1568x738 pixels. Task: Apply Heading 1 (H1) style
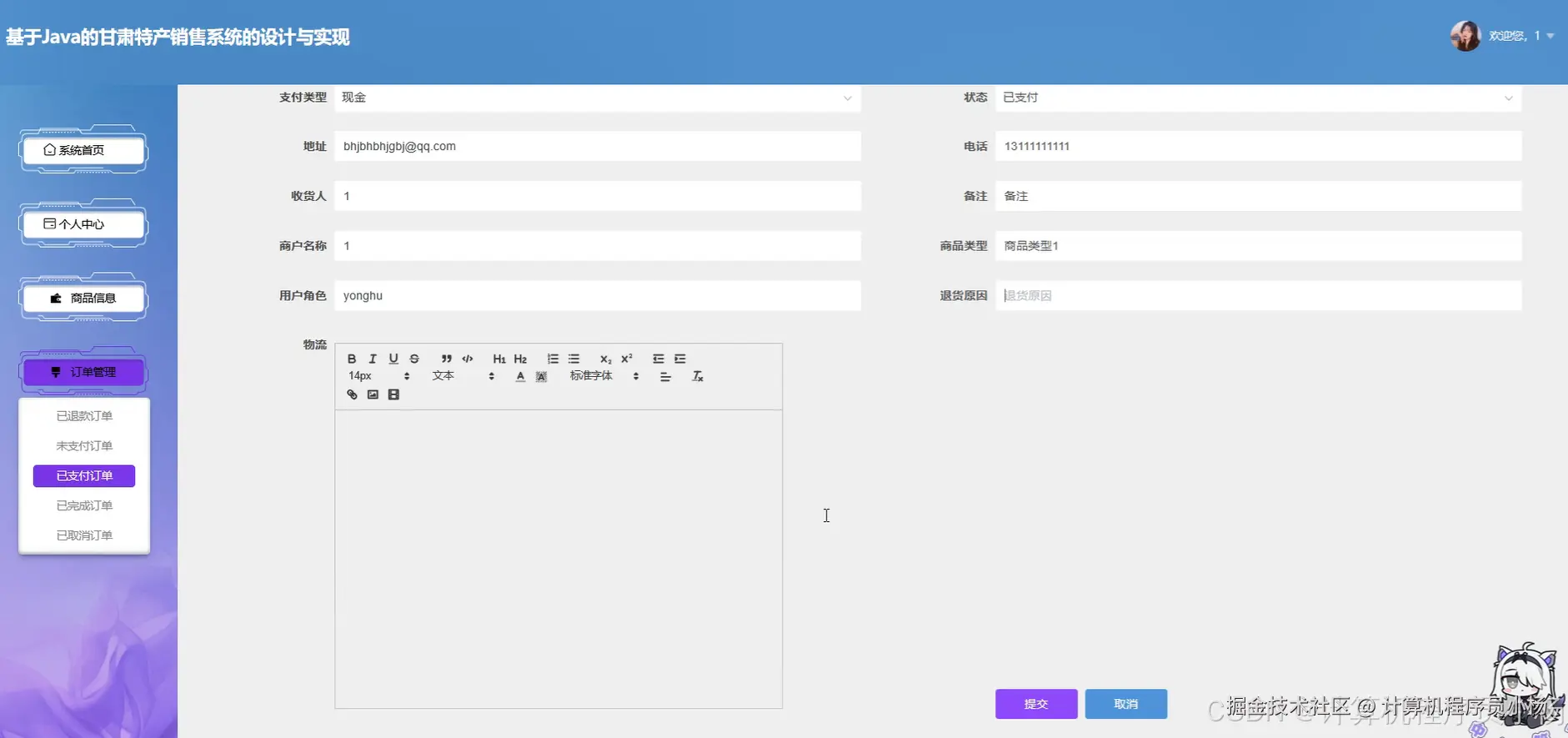(499, 359)
